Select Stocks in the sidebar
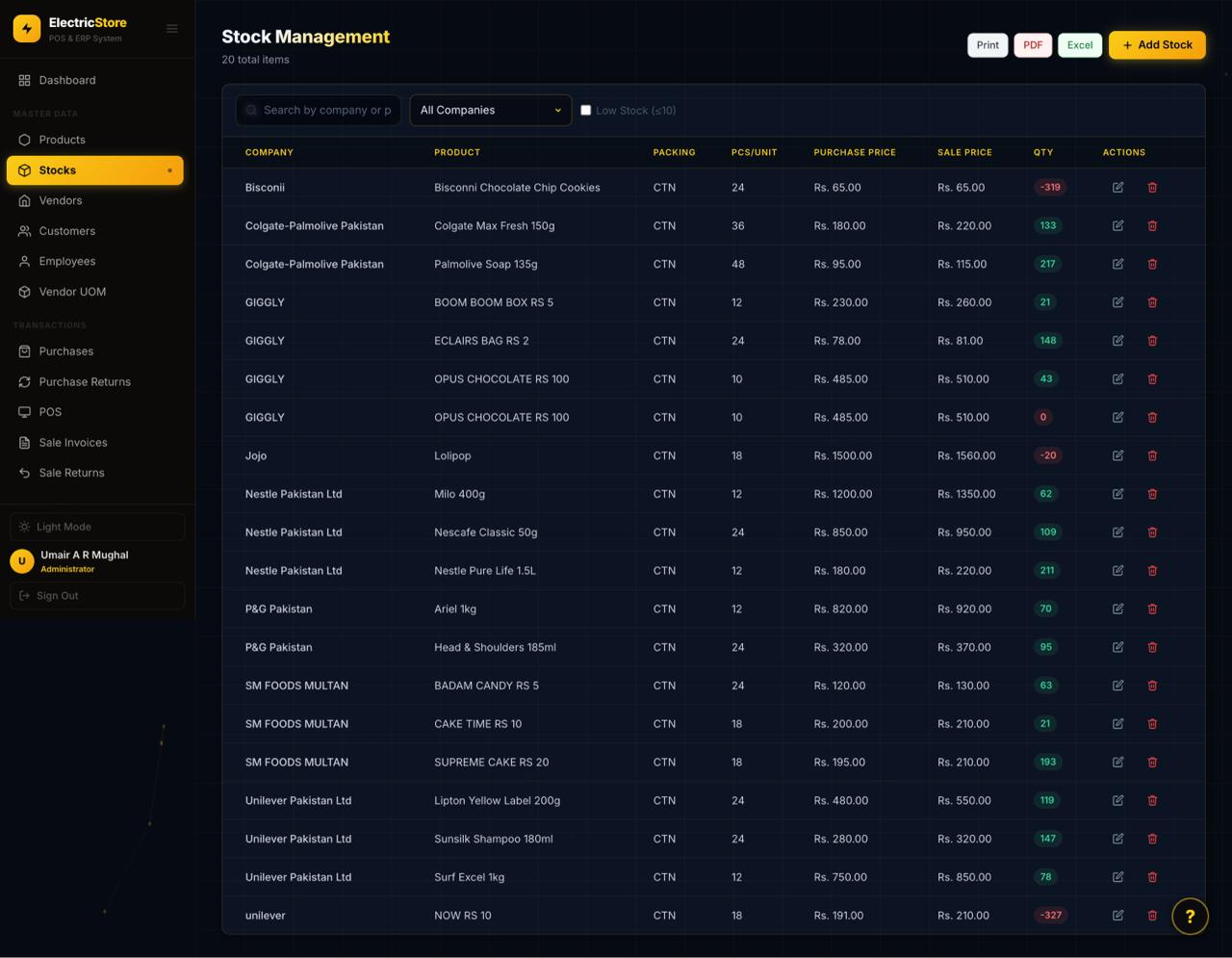Image resolution: width=1232 pixels, height=958 pixels. [95, 170]
